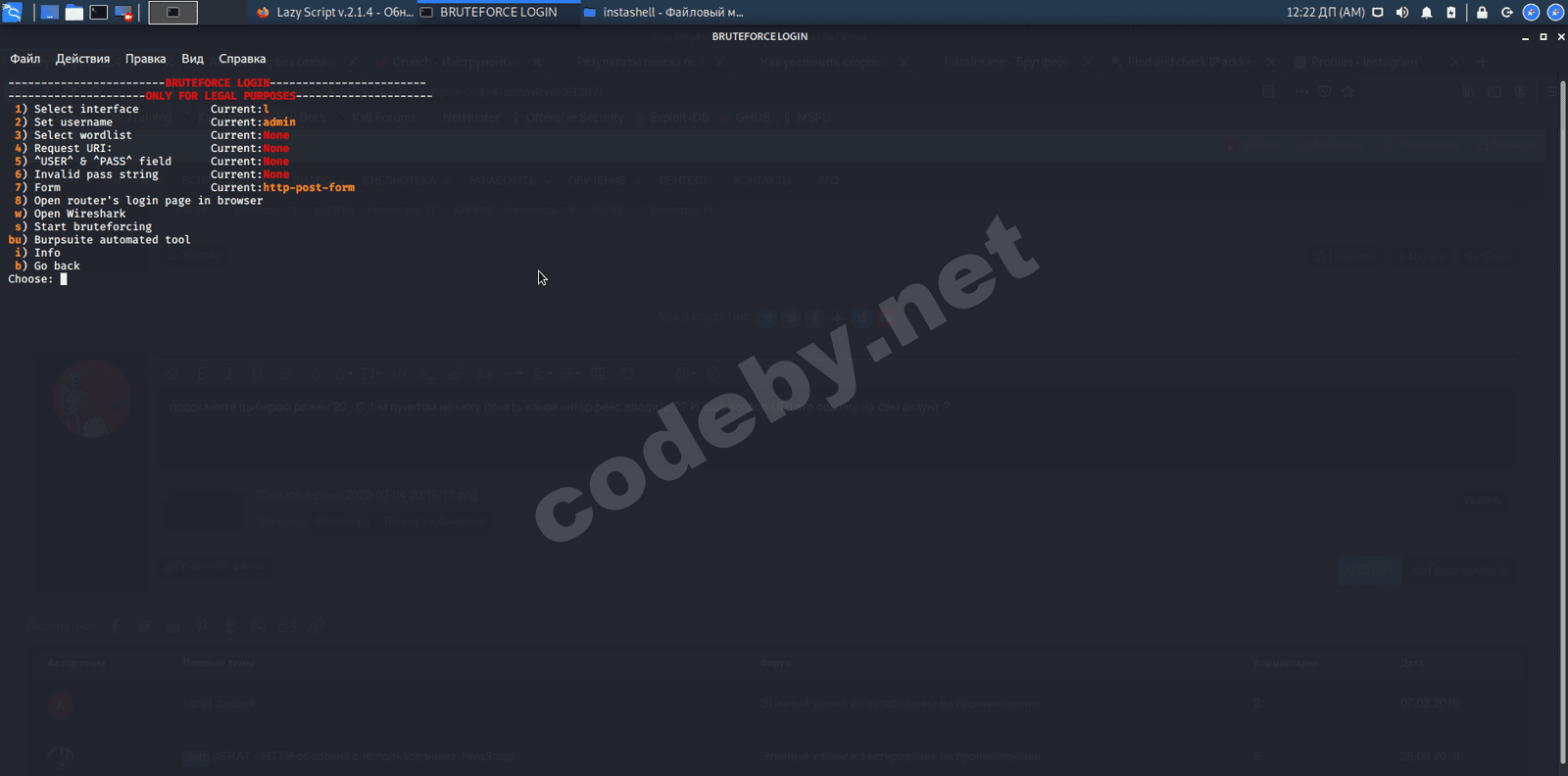Open the clock showing 12:22
The image size is (1568, 776).
(x=1325, y=13)
